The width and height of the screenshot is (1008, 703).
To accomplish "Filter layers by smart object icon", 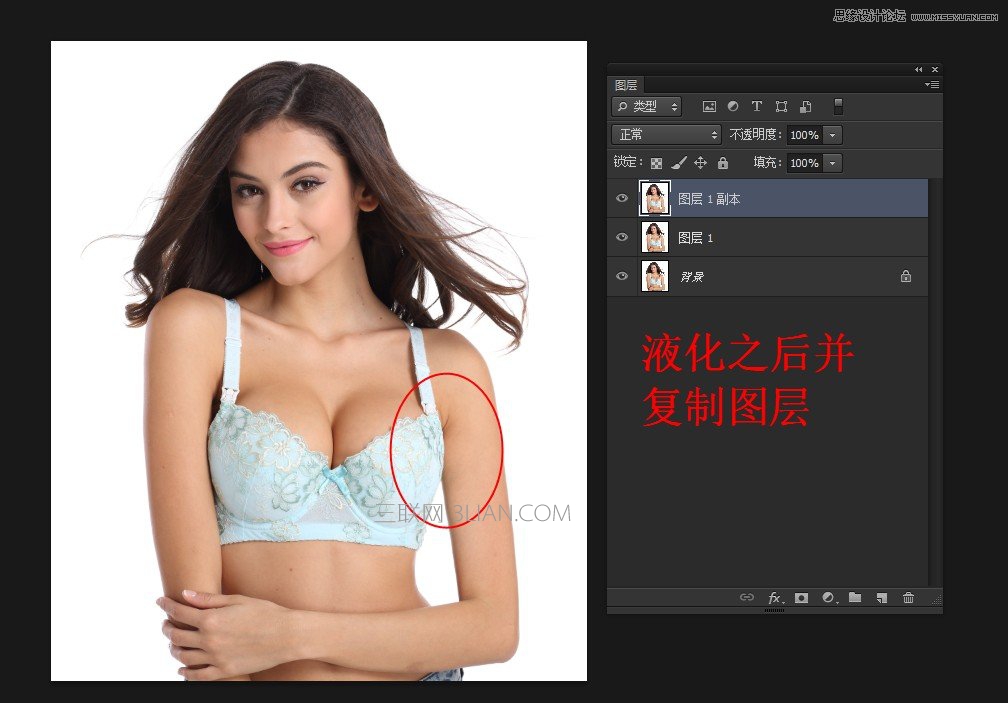I will click(x=806, y=107).
